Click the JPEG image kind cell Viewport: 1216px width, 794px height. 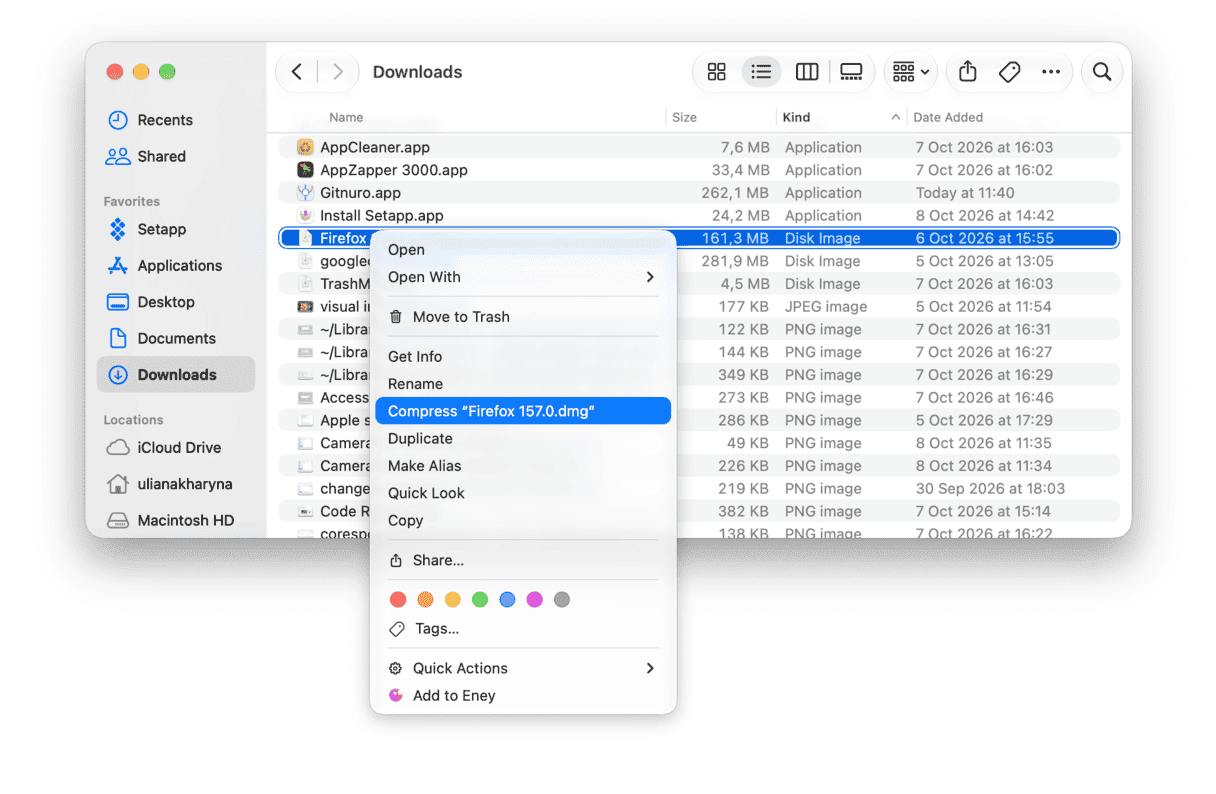826,307
